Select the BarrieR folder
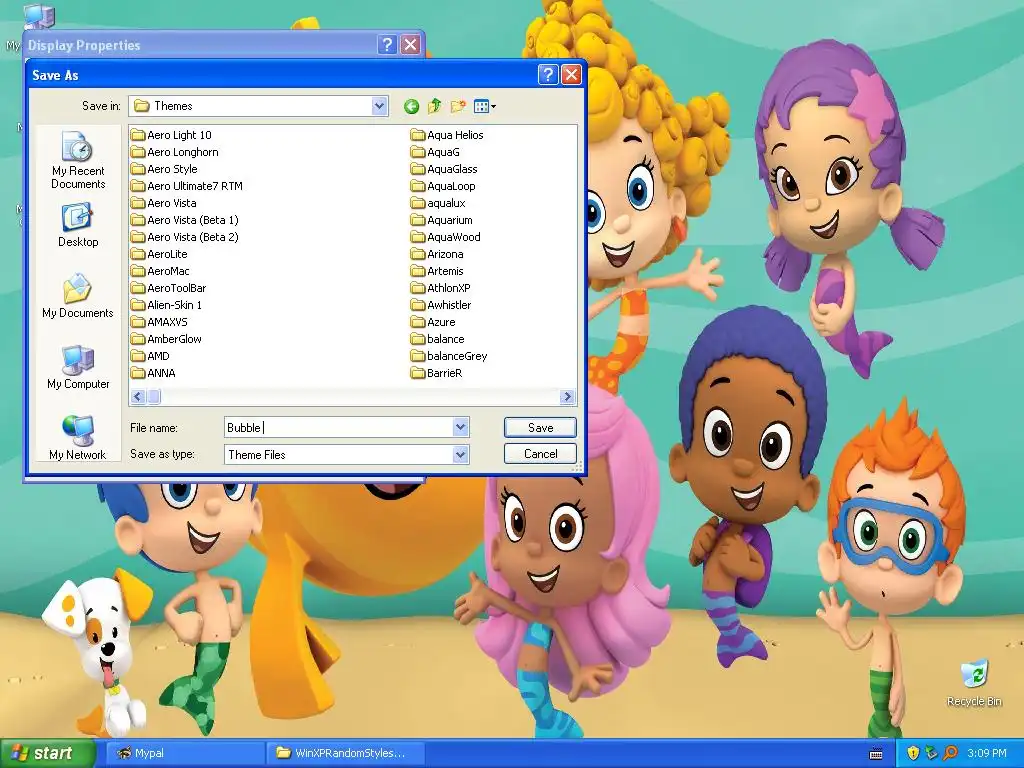 [x=437, y=373]
